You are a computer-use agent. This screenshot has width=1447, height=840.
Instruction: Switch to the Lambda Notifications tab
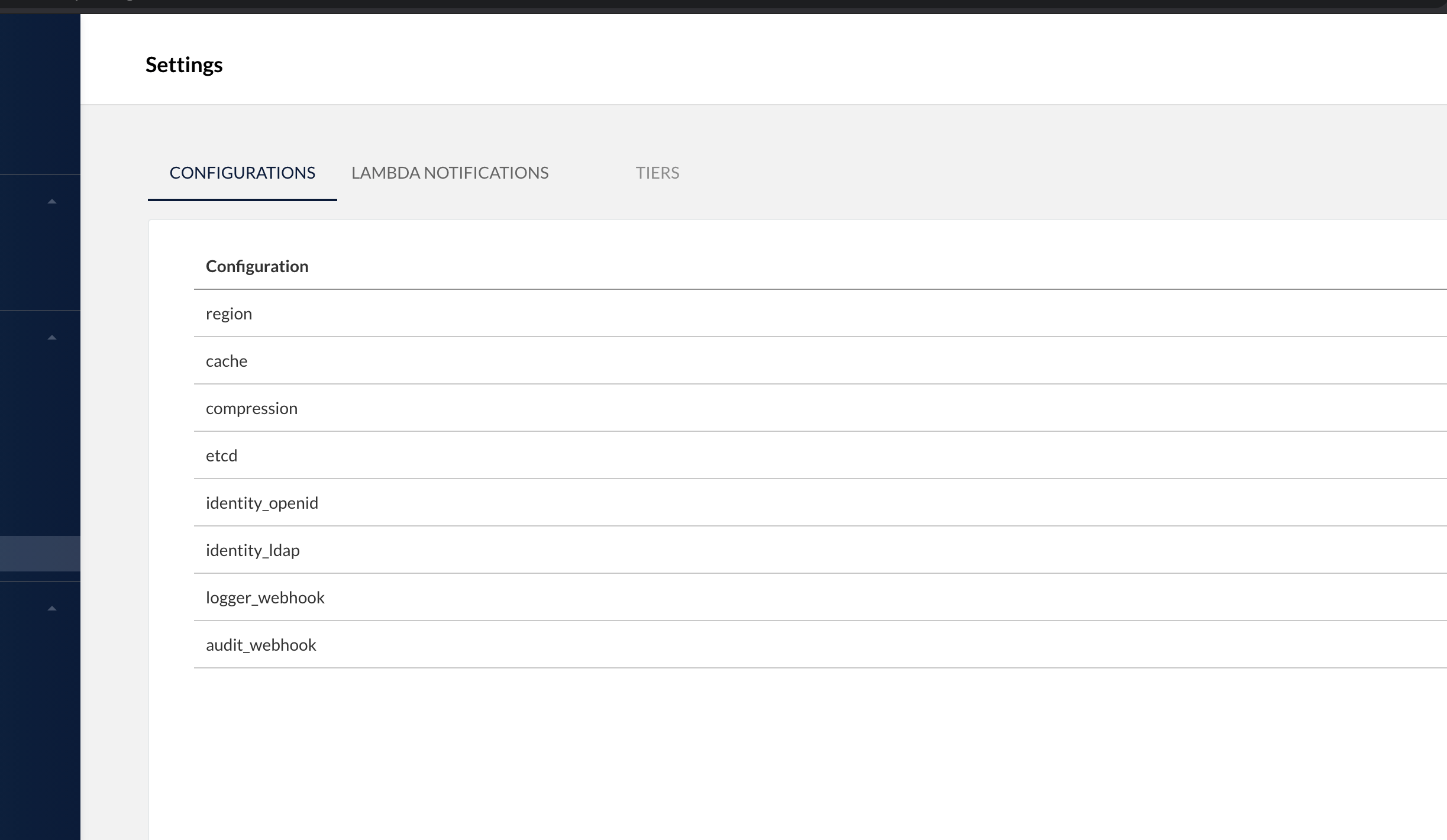click(450, 173)
